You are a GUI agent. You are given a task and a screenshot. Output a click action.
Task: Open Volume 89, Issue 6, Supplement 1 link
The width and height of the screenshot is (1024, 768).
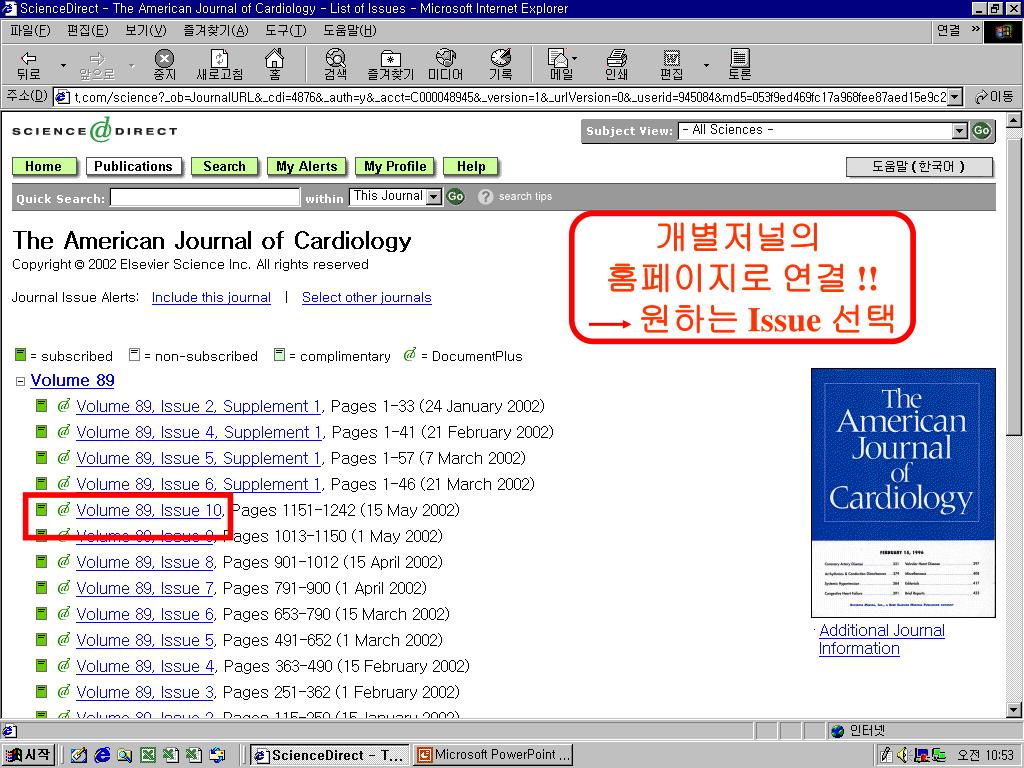[199, 484]
